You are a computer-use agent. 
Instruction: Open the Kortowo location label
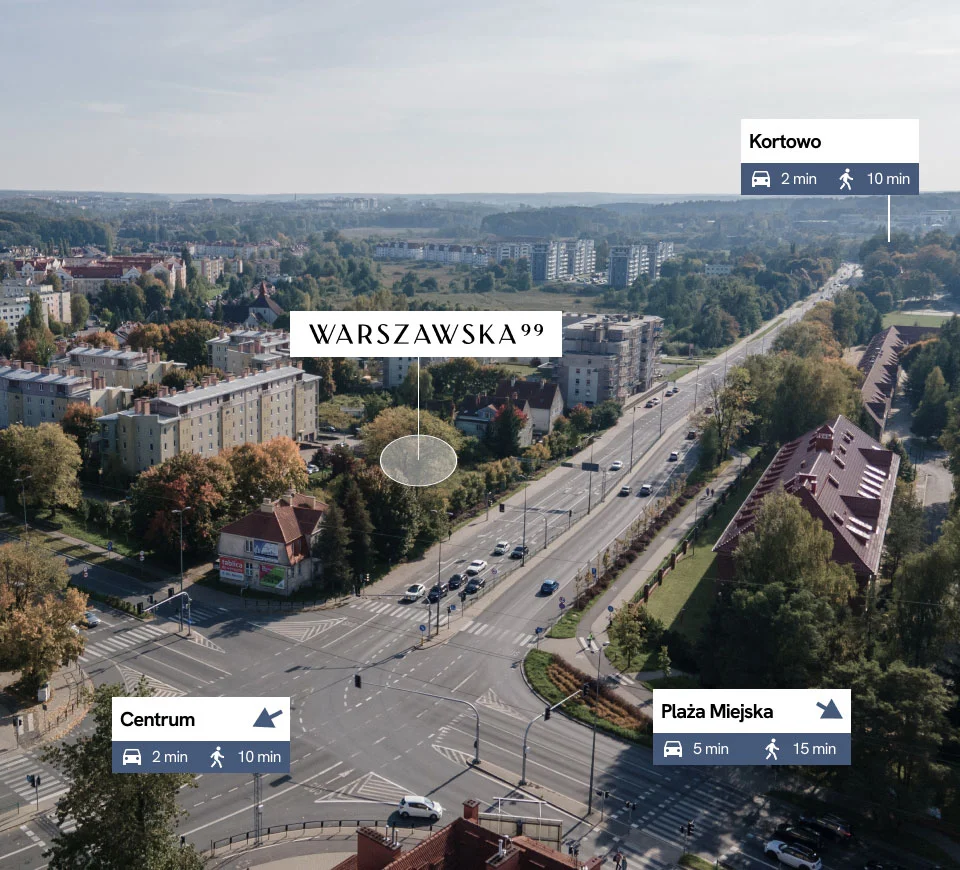coord(785,142)
